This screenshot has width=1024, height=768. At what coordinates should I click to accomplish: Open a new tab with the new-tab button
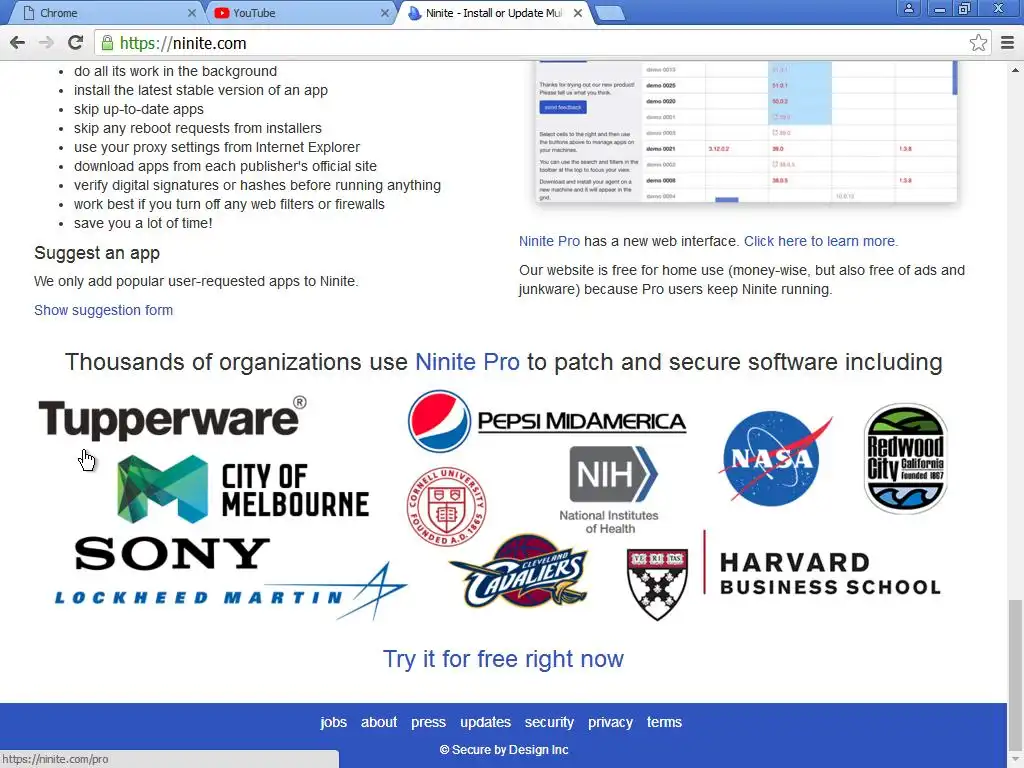[x=610, y=13]
